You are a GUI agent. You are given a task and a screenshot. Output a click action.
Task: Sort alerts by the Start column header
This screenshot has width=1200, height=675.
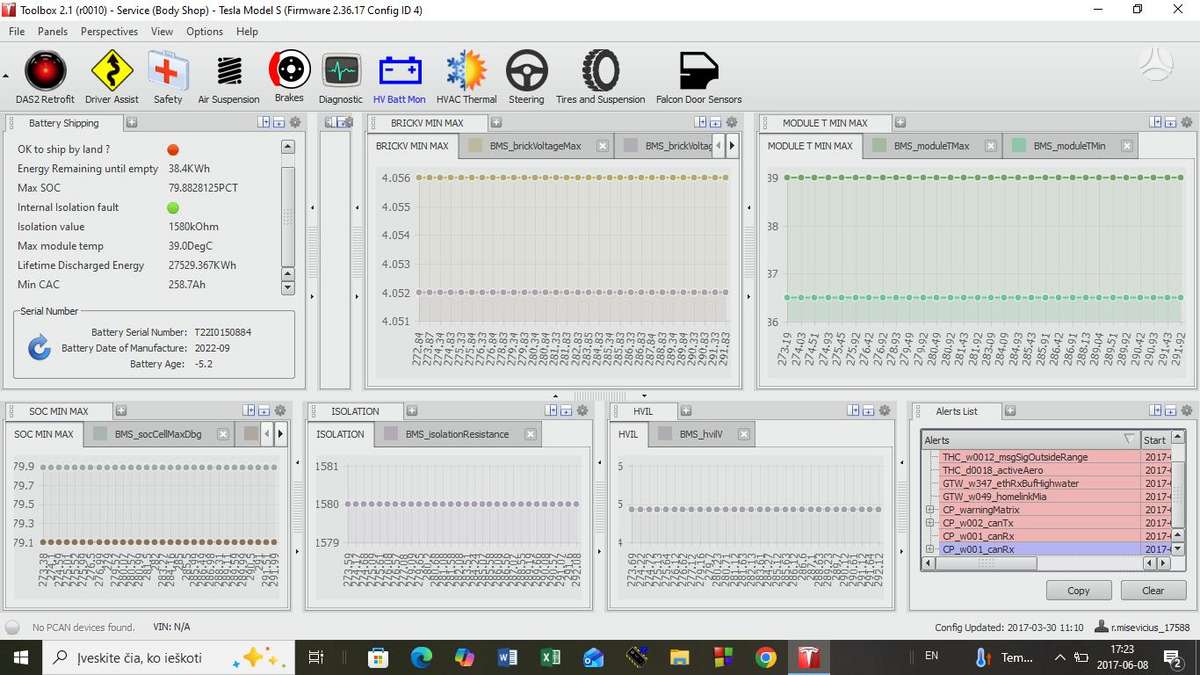tap(1155, 439)
